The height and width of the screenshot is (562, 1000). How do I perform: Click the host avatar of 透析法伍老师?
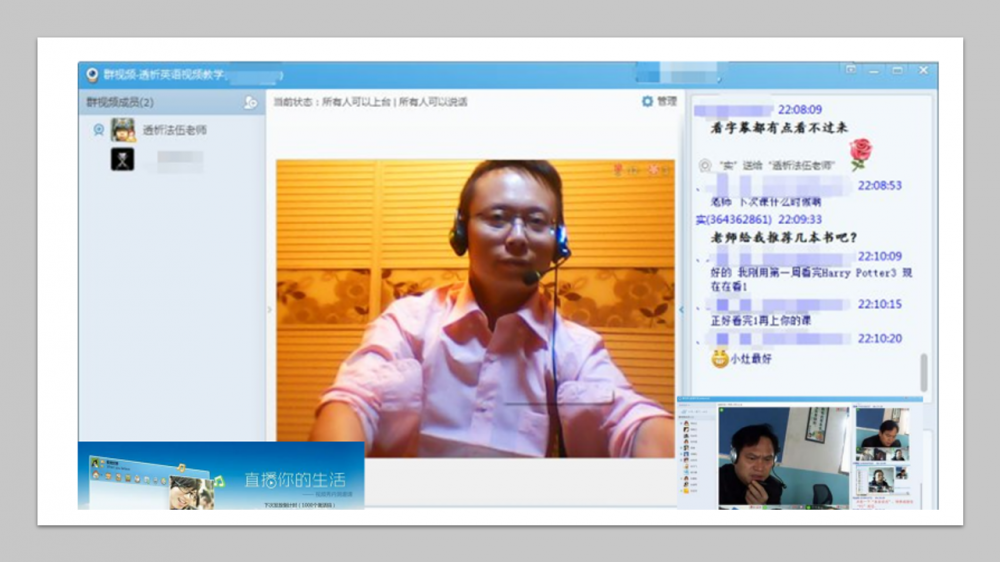pos(123,130)
